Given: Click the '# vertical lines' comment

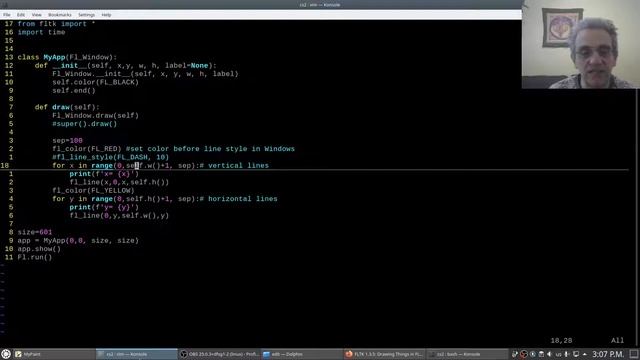Looking at the screenshot, I should [x=234, y=166].
